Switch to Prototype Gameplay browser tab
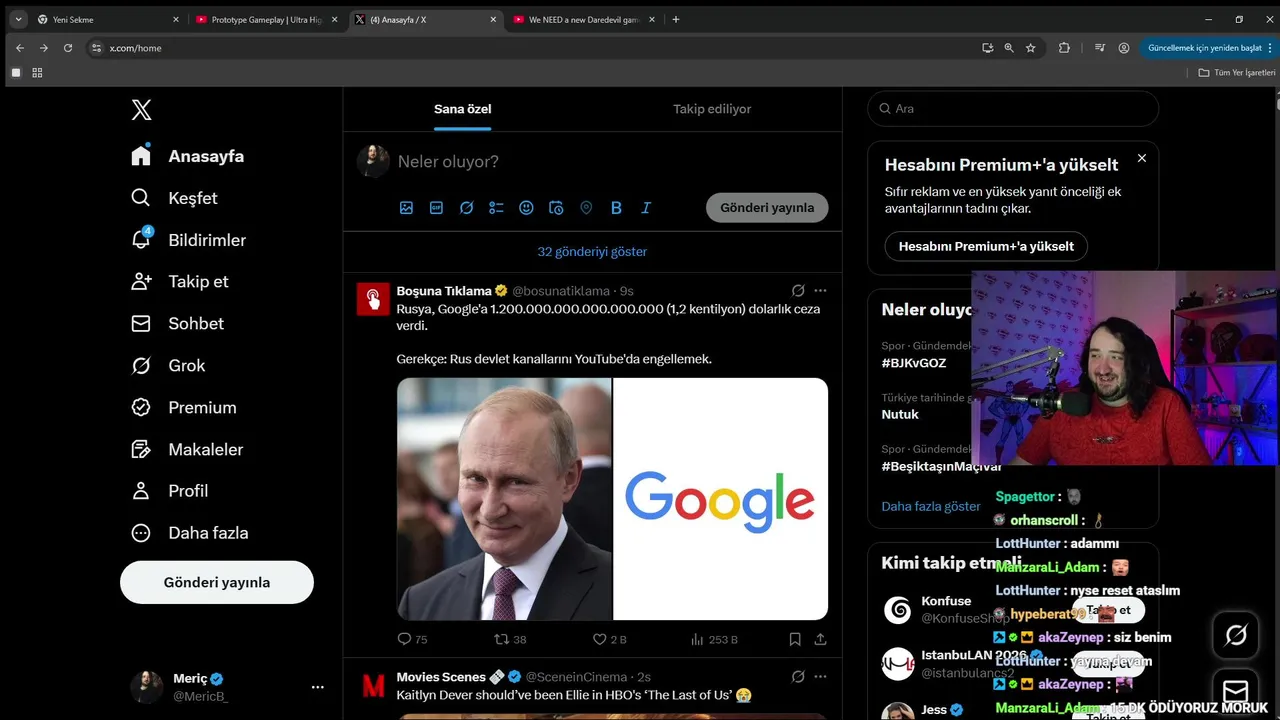This screenshot has height=720, width=1280. tap(267, 19)
